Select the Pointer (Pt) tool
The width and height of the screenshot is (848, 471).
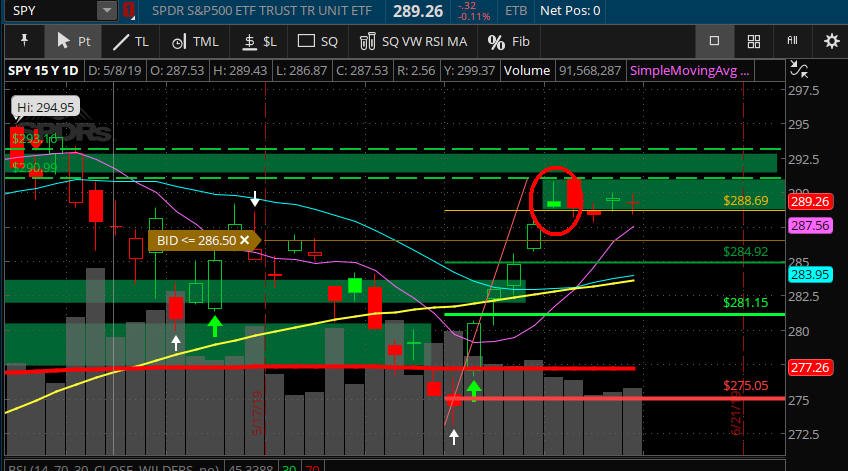[x=73, y=42]
